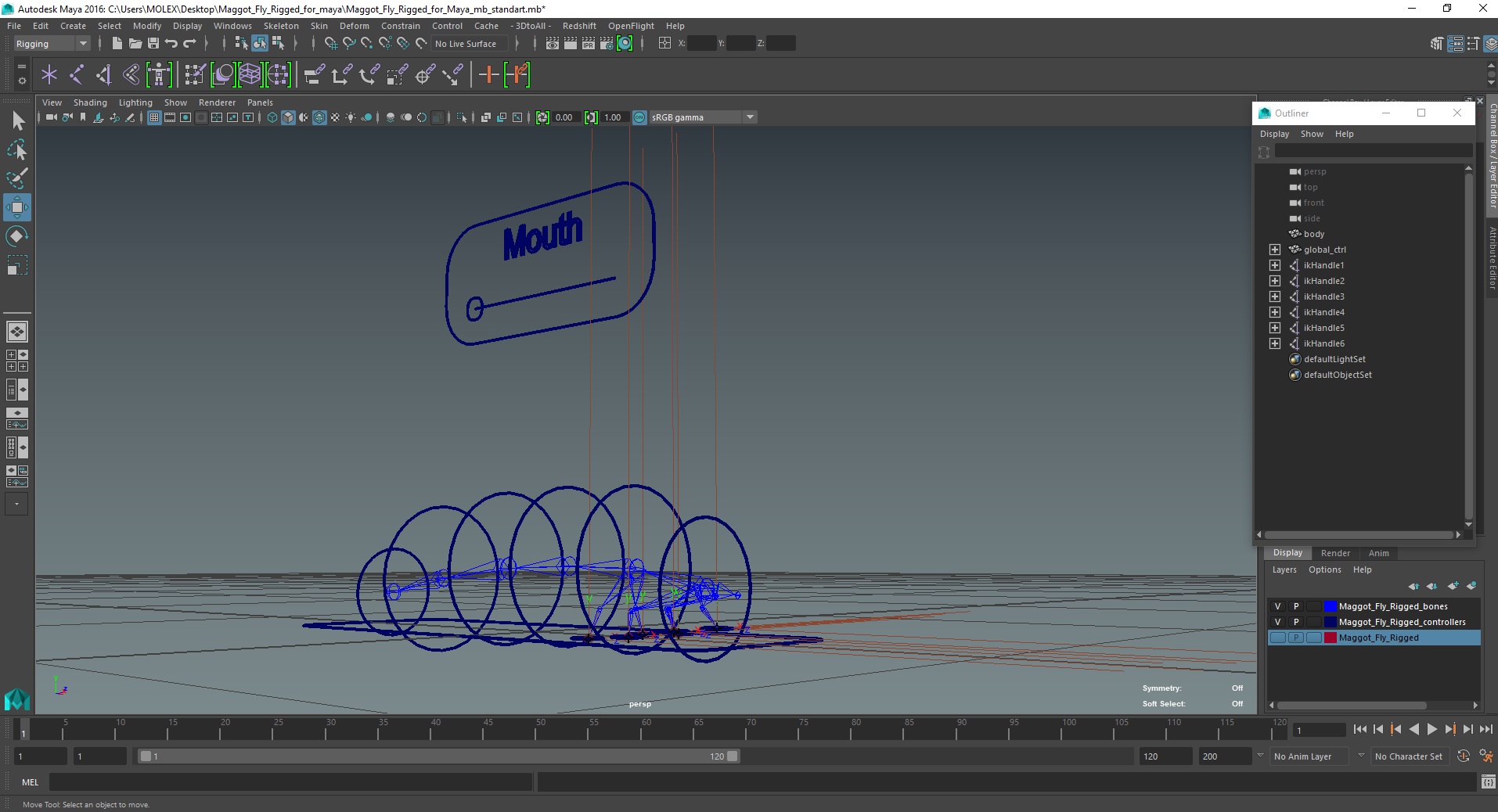Go to start of playback range

[1359, 729]
